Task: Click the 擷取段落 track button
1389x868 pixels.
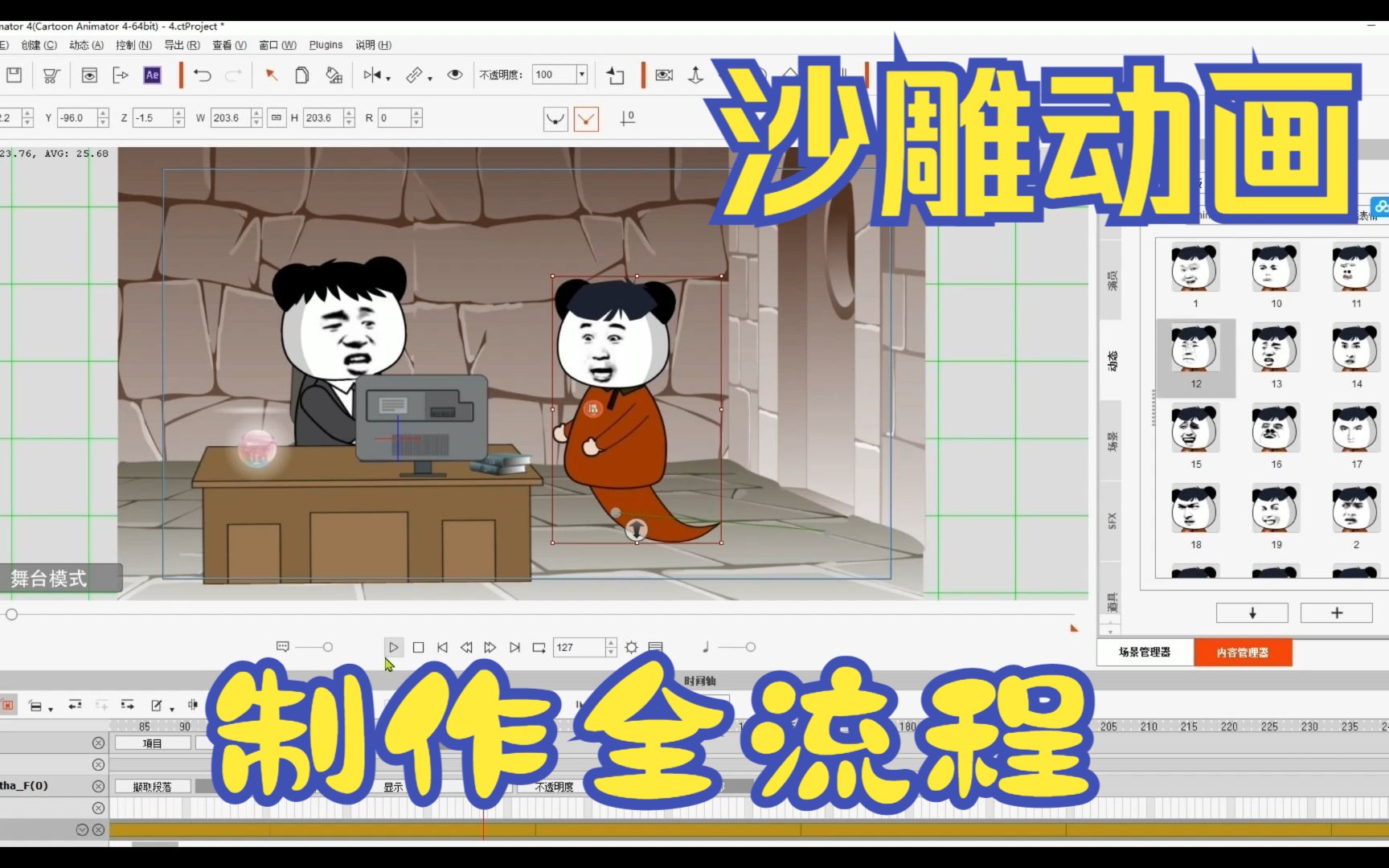Action: pos(153,787)
